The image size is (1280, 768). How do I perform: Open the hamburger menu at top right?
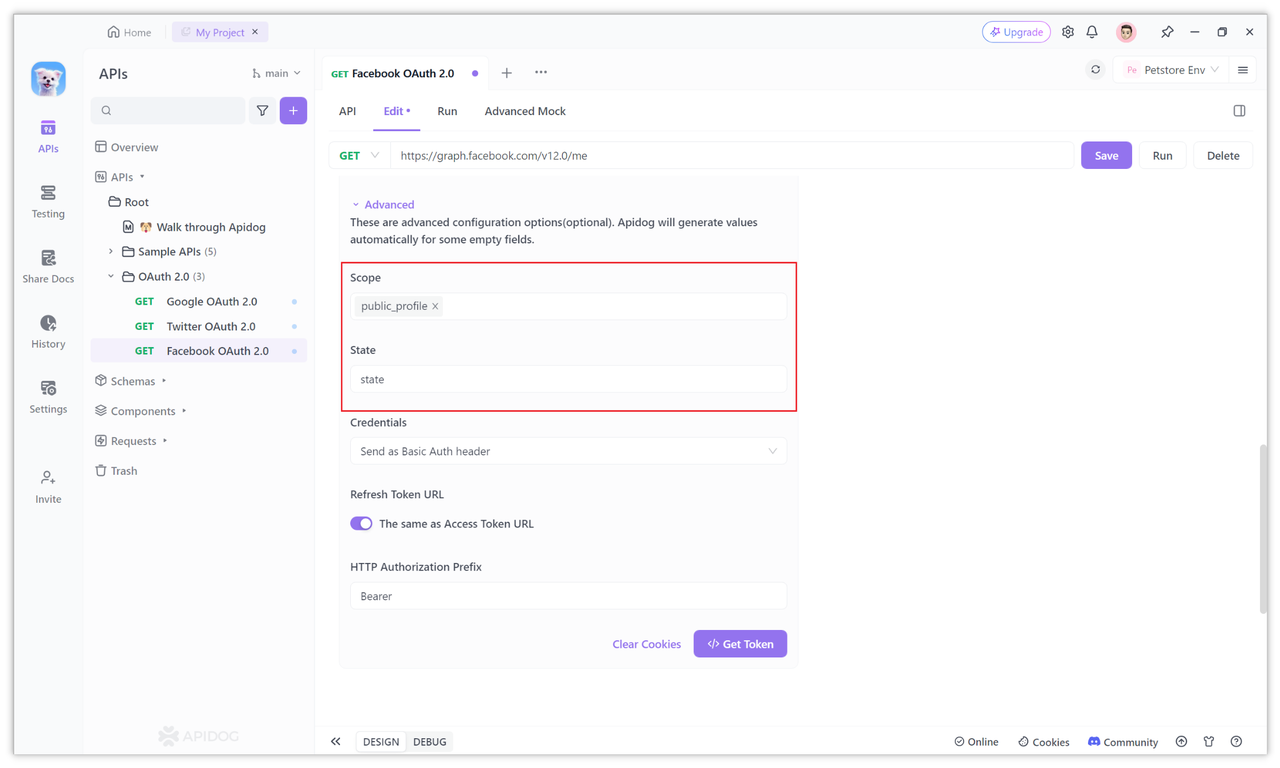[1243, 70]
